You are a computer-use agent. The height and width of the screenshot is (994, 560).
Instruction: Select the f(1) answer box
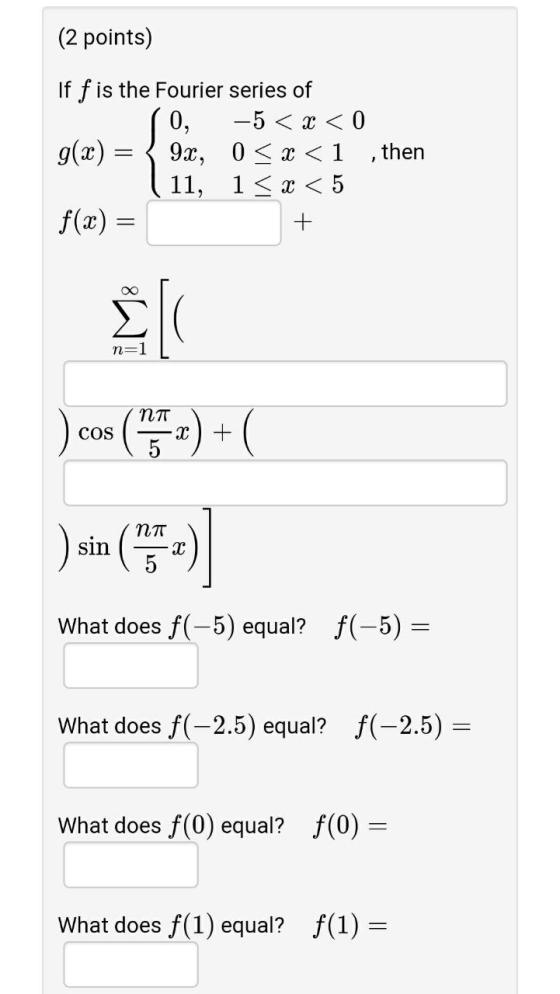click(x=131, y=964)
